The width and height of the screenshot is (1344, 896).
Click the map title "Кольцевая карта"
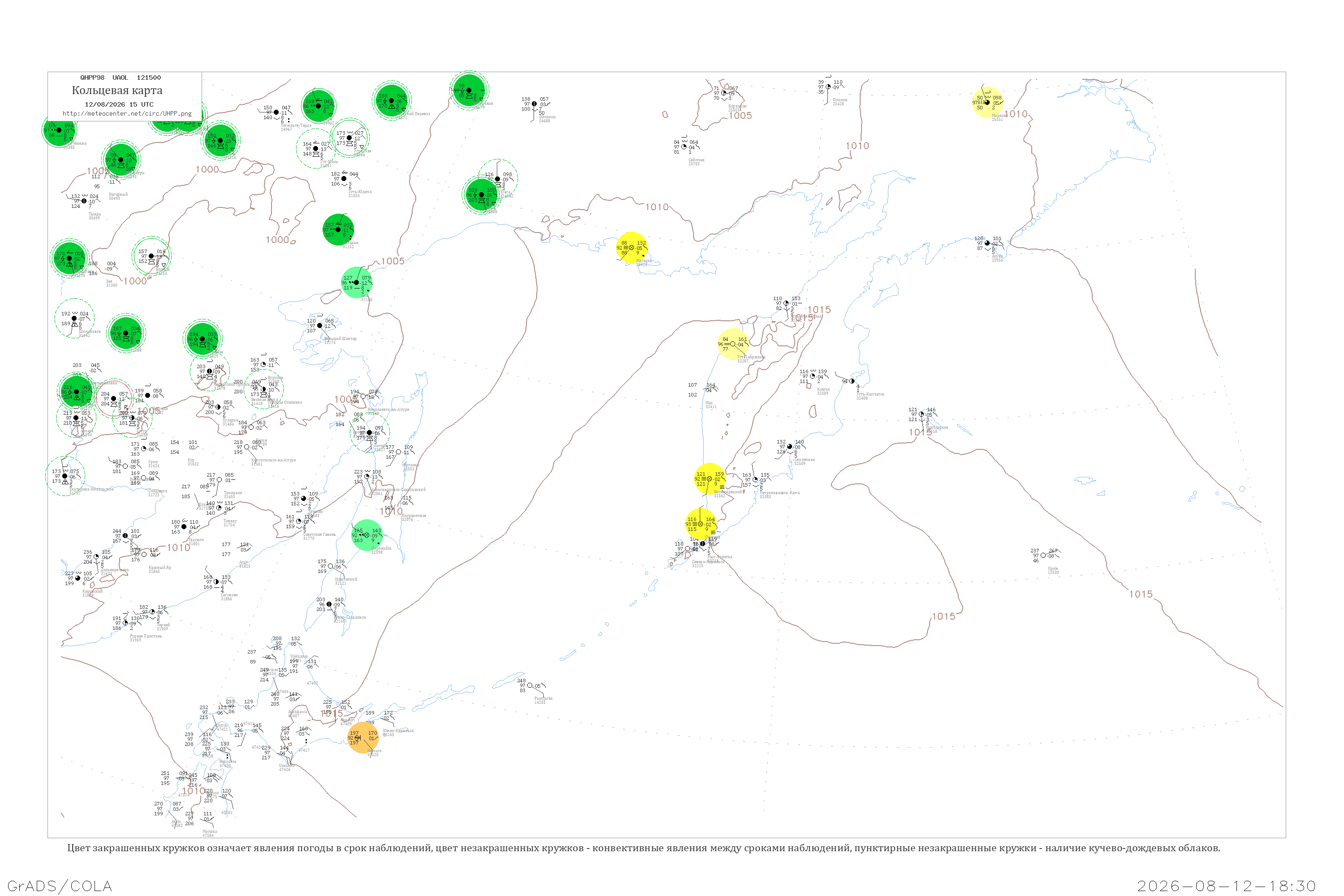[x=117, y=90]
